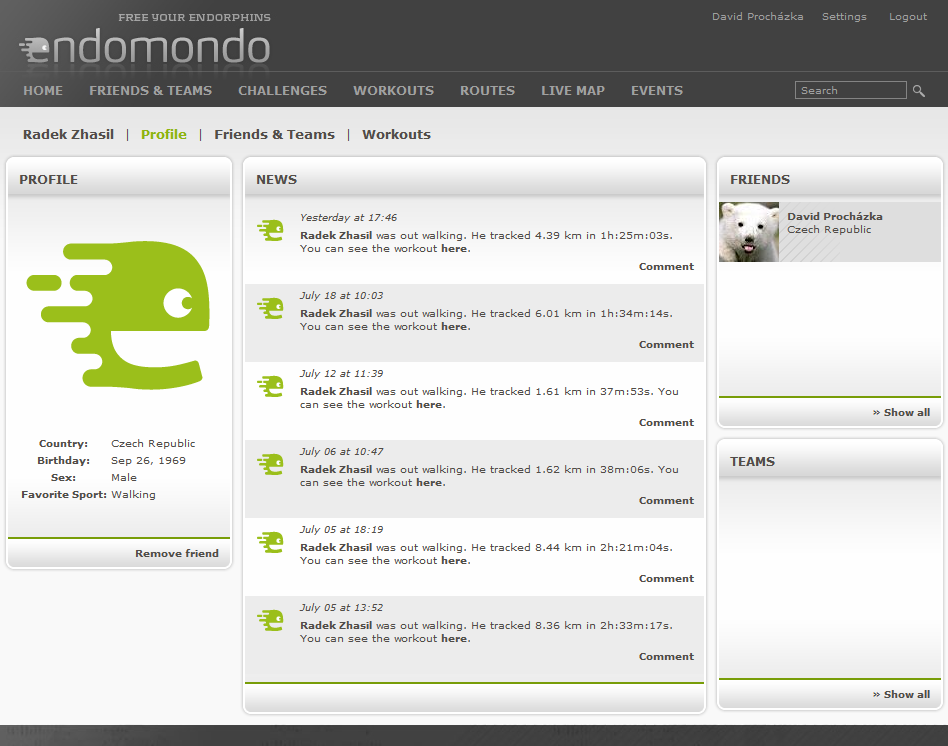This screenshot has width=948, height=746.
Task: Open 'here' link for 6.01 km workout
Action: (454, 326)
